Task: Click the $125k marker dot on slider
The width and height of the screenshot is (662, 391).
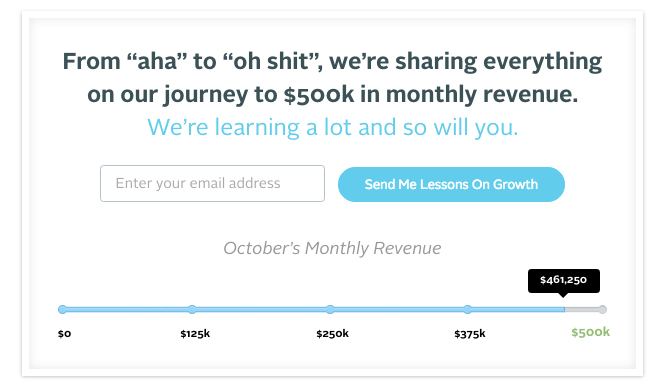Action: (192, 310)
